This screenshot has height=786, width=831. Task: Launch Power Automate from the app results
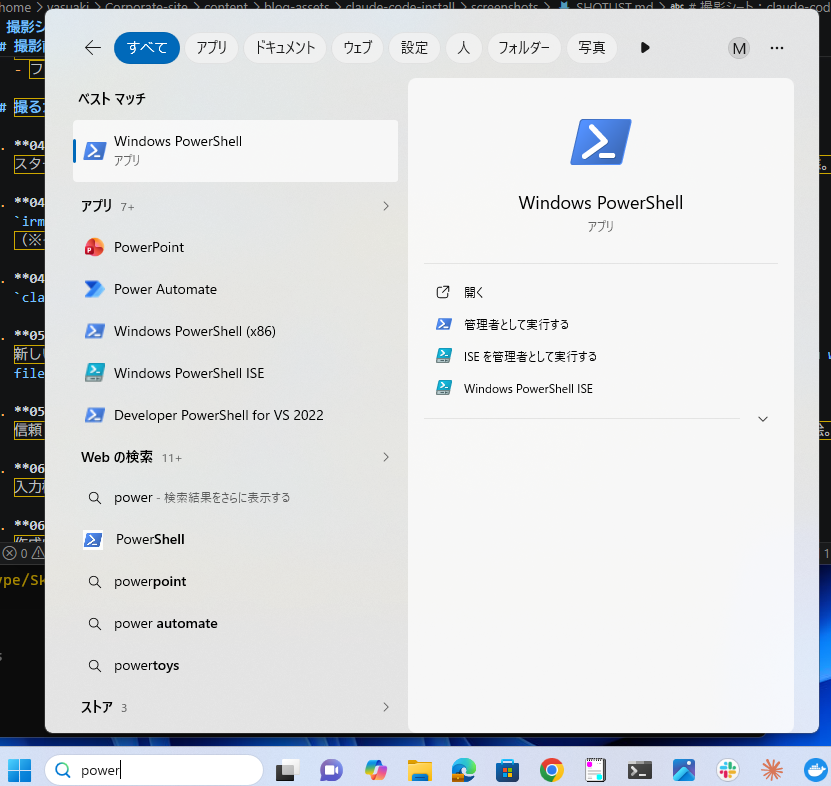pyautogui.click(x=235, y=289)
